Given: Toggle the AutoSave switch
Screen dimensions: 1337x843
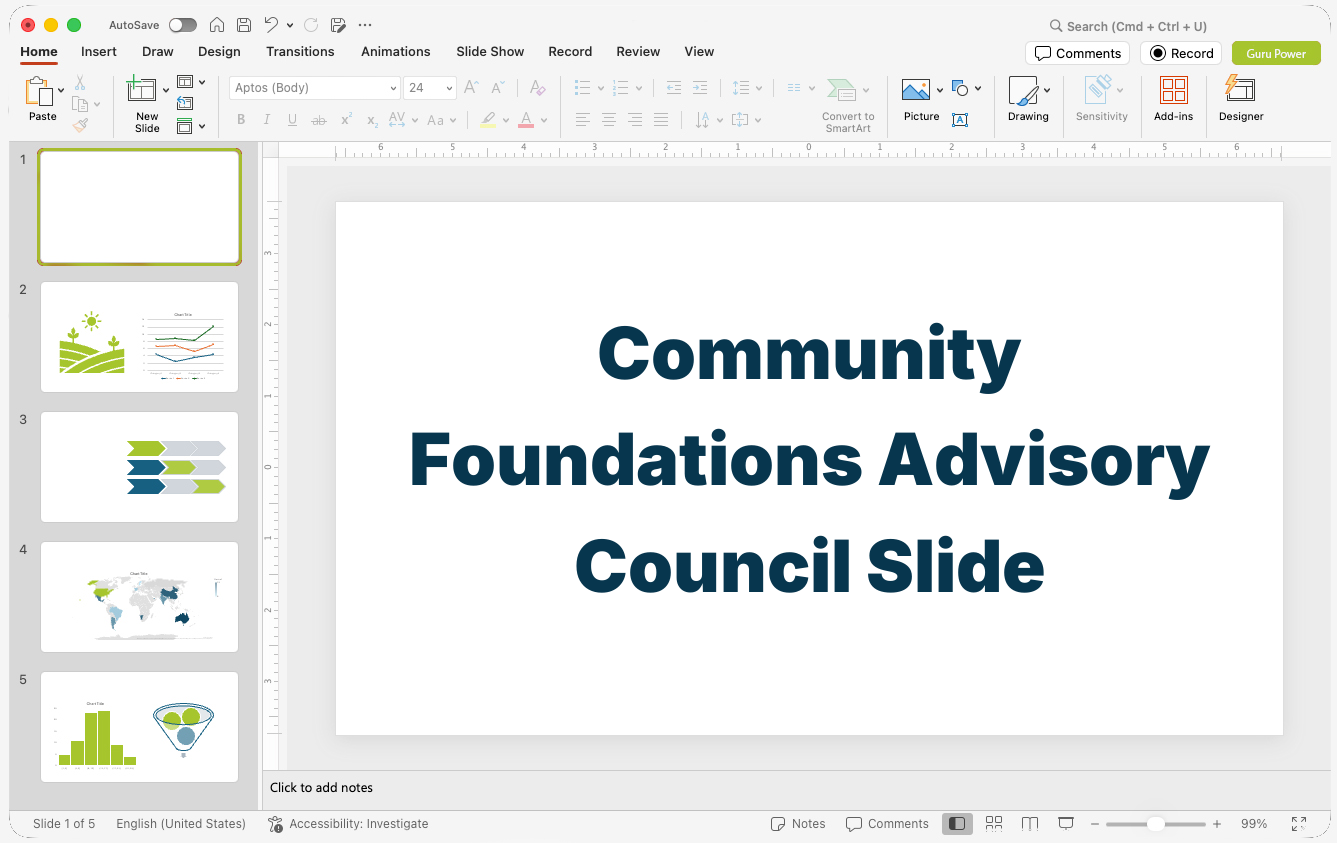Looking at the screenshot, I should pyautogui.click(x=183, y=25).
